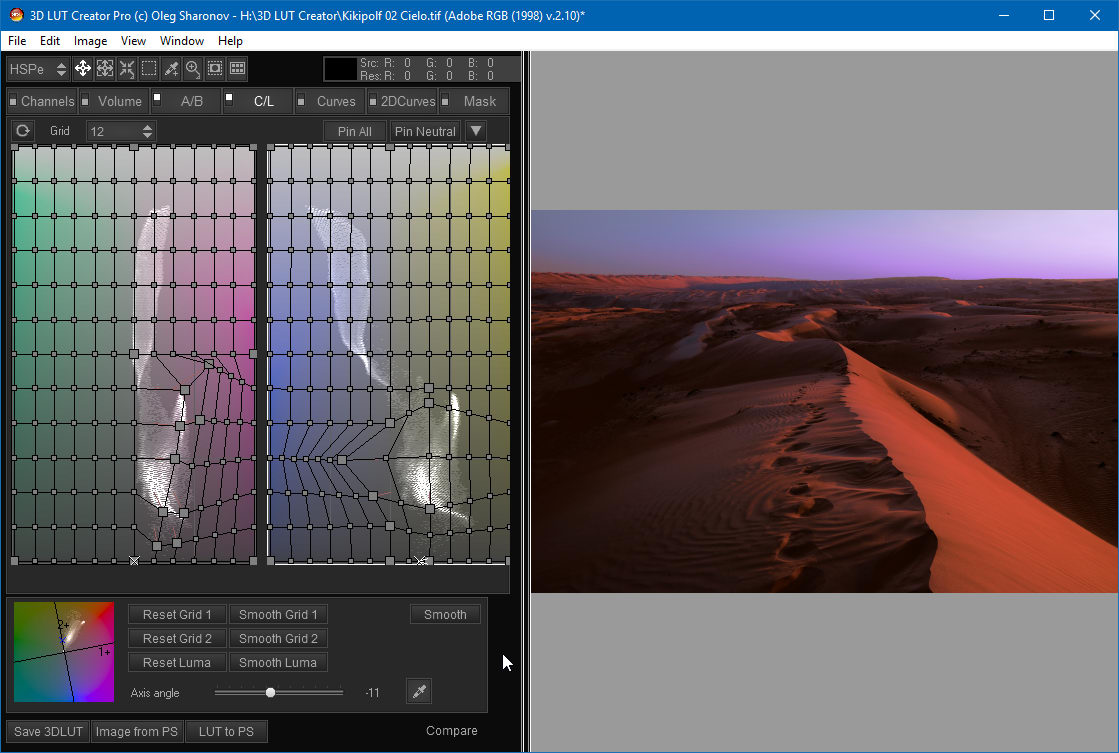1119x753 pixels.
Task: Increase the Grid value with the stepper arrow
Action: (x=147, y=126)
